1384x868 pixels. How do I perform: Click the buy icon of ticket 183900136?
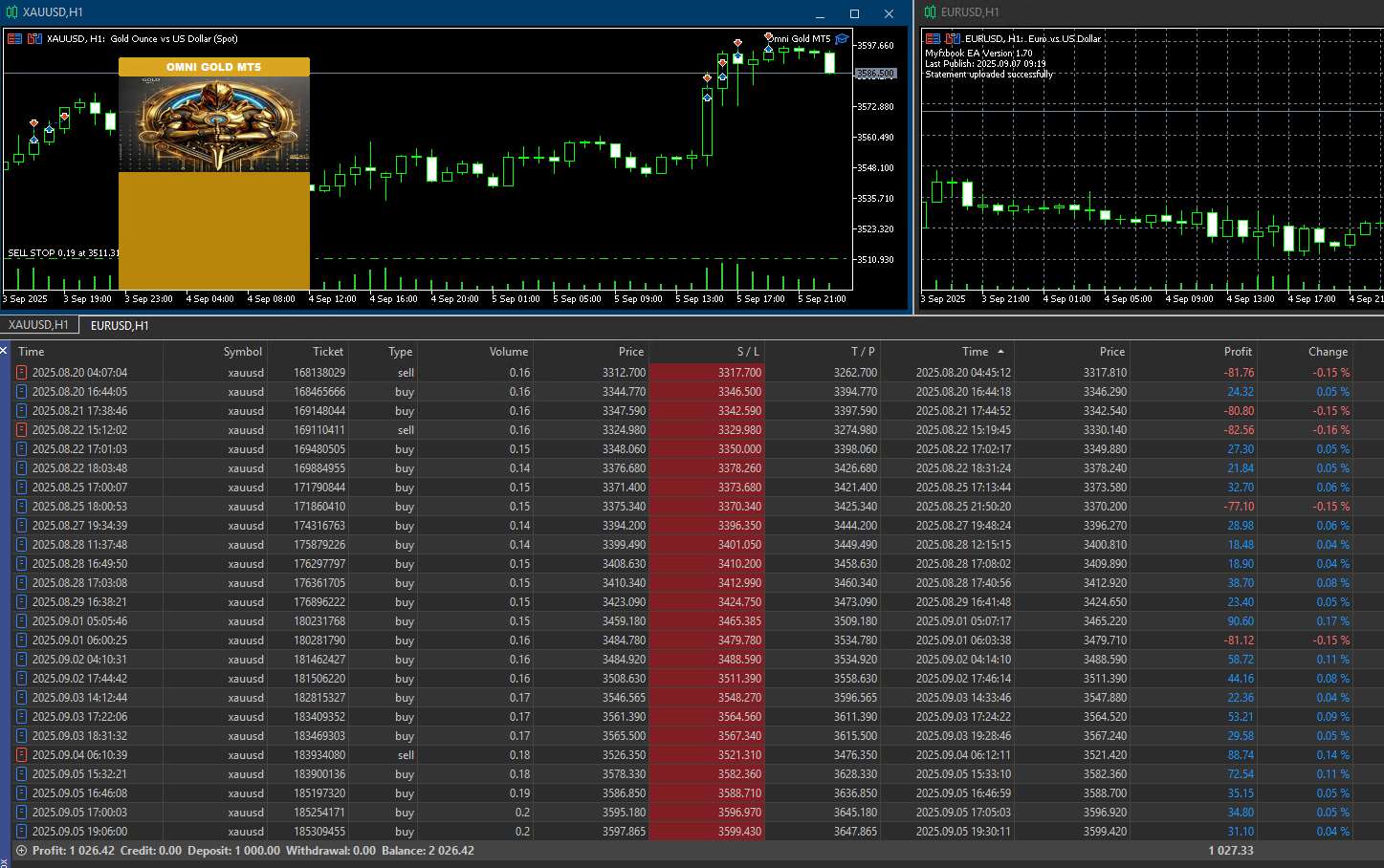pos(21,774)
